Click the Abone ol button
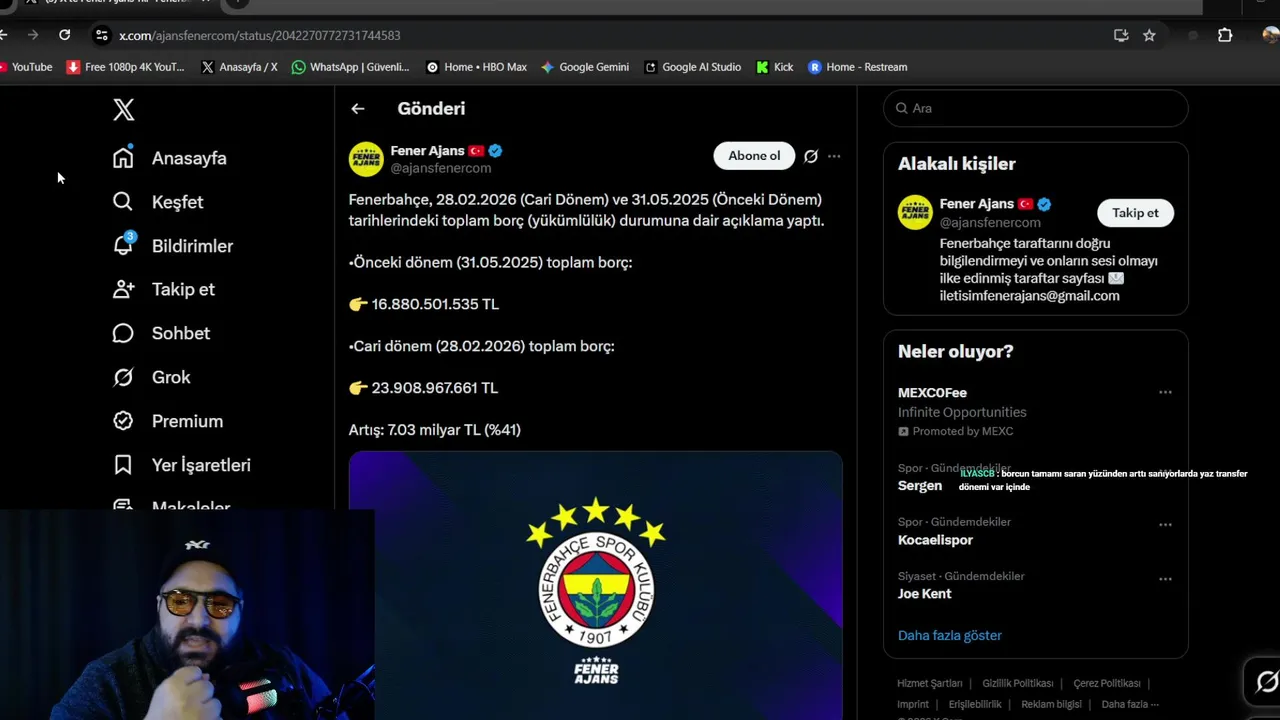The width and height of the screenshot is (1280, 720). [x=754, y=156]
